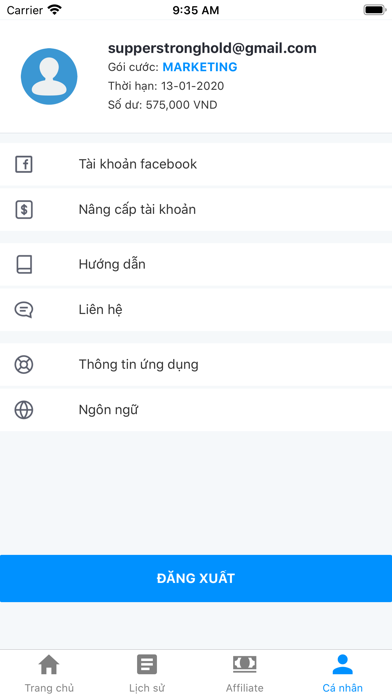
Task: Open the Hướng dẫn guide entry
Action: pyautogui.click(x=196, y=265)
